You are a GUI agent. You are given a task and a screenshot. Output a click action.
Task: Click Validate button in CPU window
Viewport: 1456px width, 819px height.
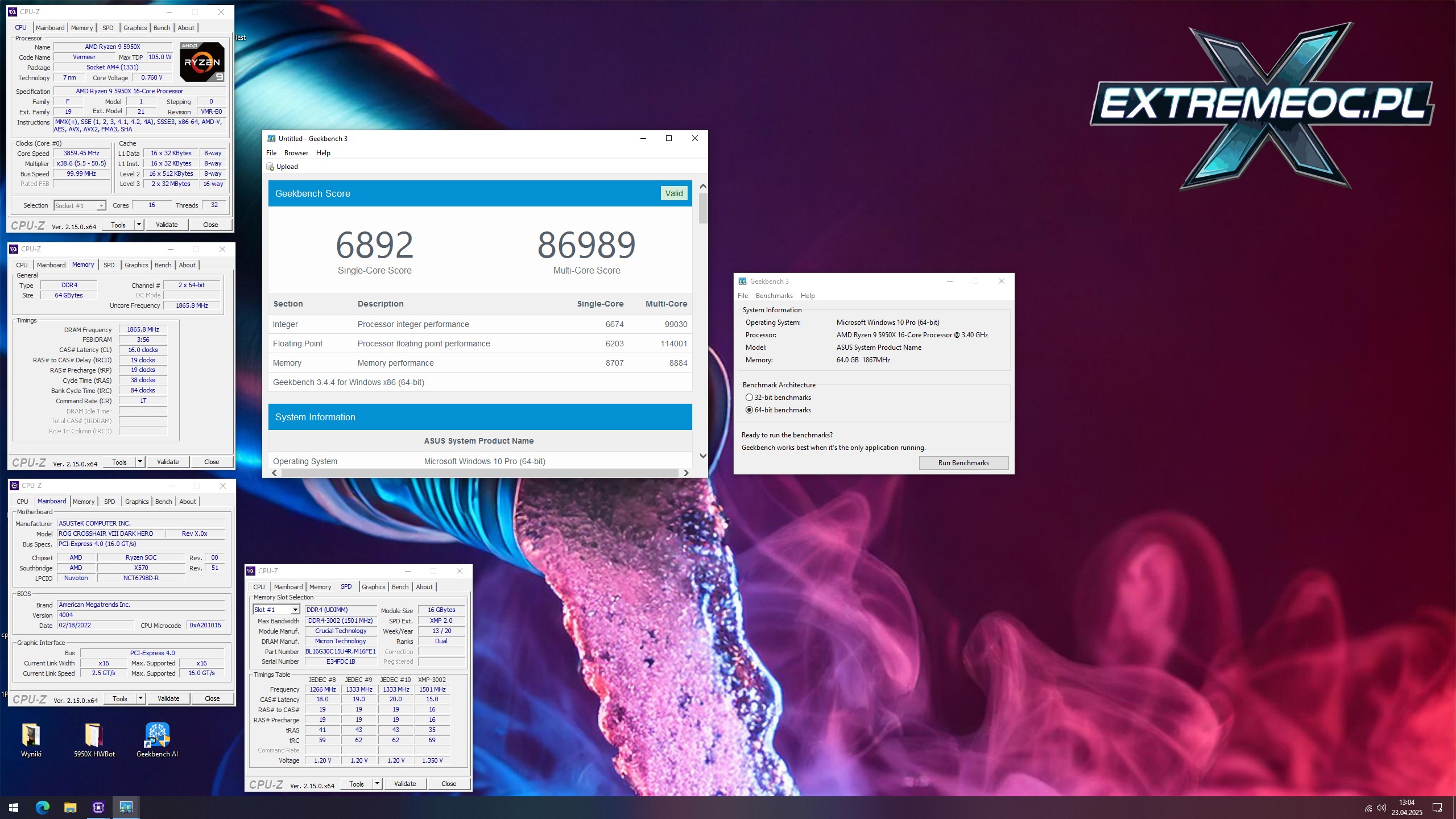tap(167, 225)
